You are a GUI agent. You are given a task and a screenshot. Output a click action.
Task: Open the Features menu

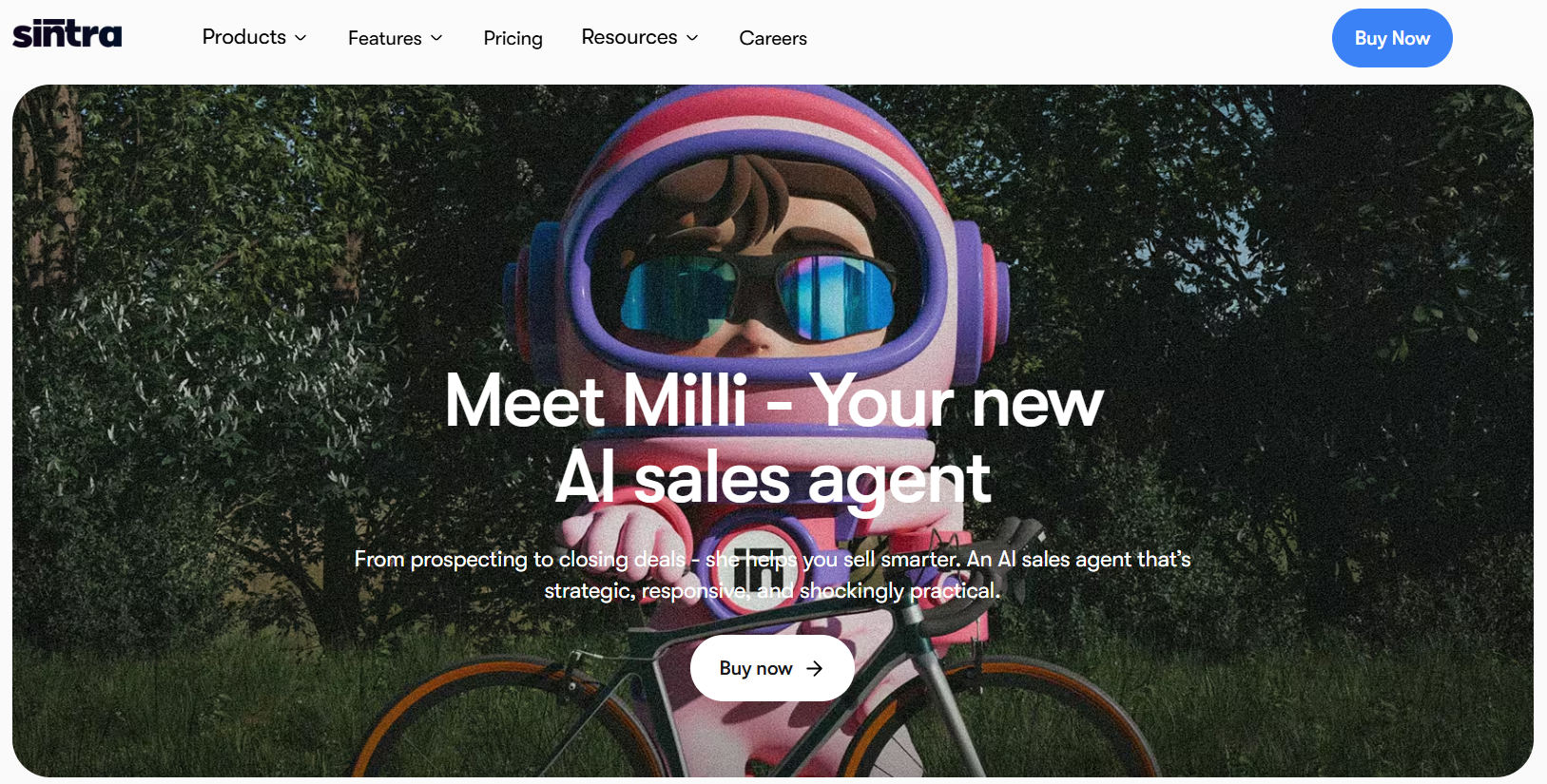pyautogui.click(x=395, y=38)
